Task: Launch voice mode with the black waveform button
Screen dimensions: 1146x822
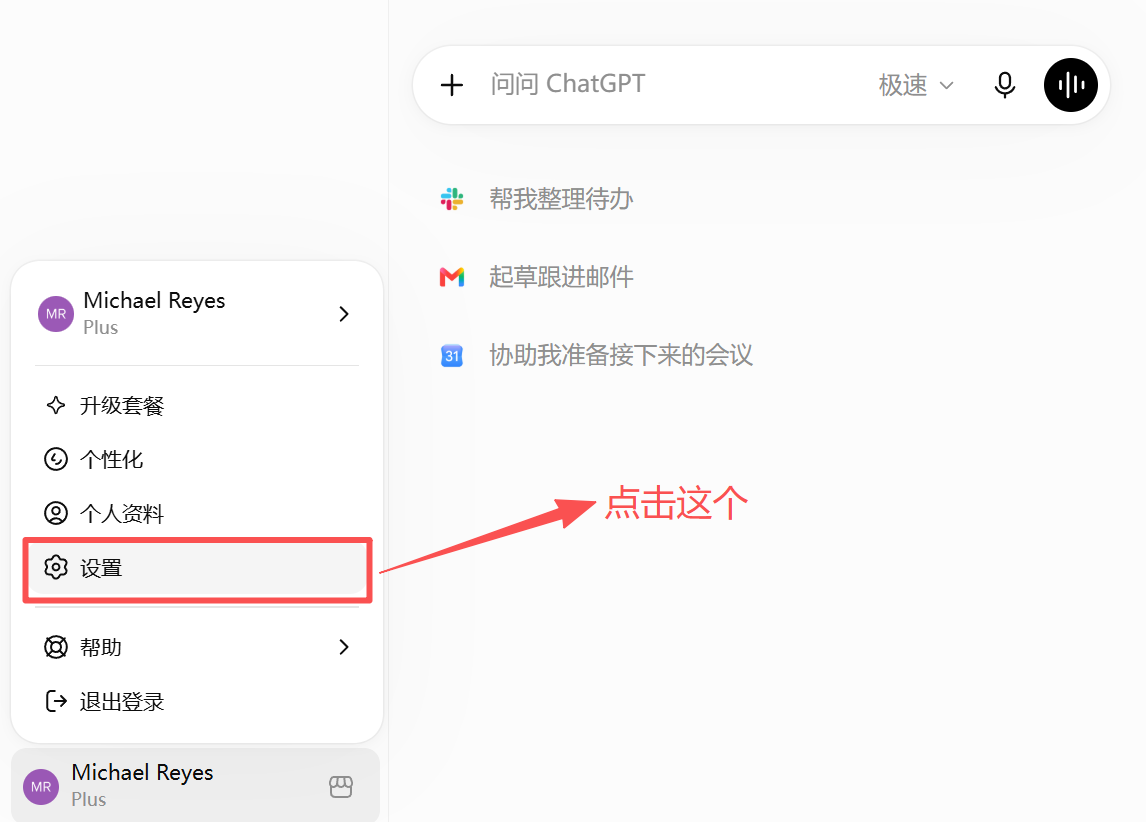Action: coord(1071,85)
